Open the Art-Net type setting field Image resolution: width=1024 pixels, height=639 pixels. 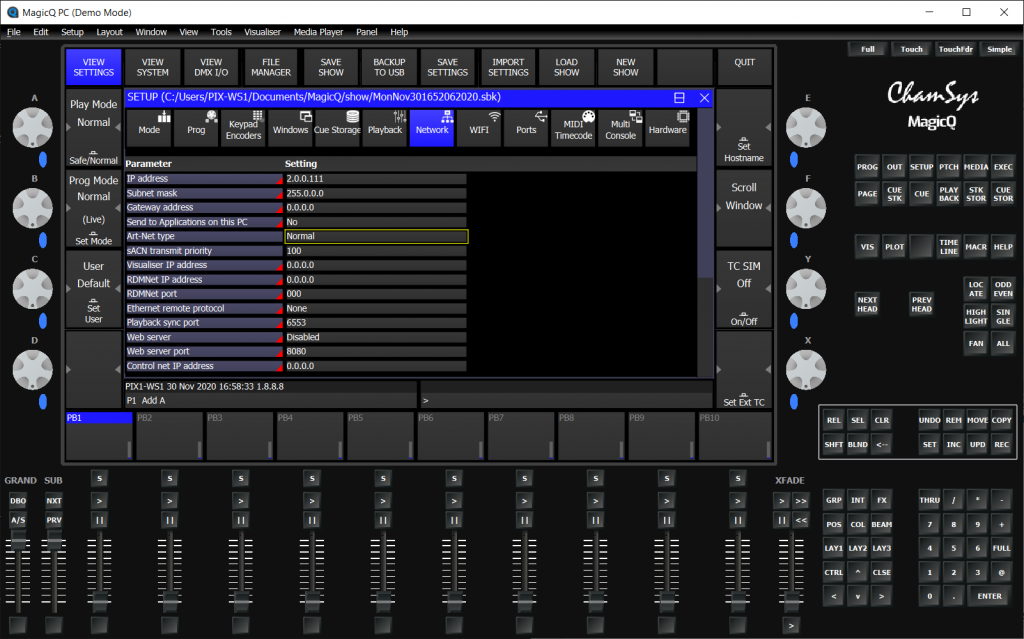(x=375, y=237)
